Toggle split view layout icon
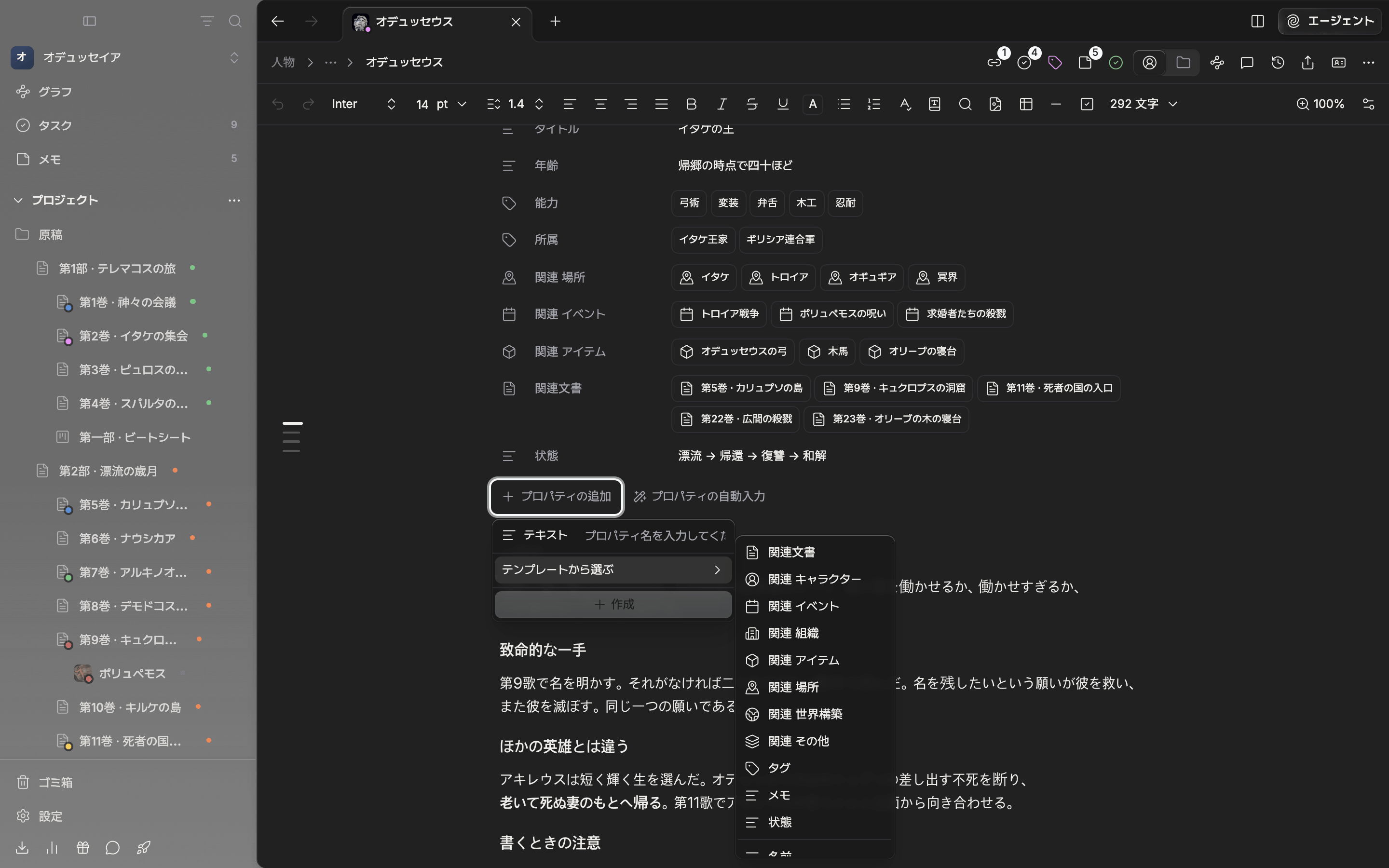Viewport: 1389px width, 868px height. pyautogui.click(x=1257, y=21)
